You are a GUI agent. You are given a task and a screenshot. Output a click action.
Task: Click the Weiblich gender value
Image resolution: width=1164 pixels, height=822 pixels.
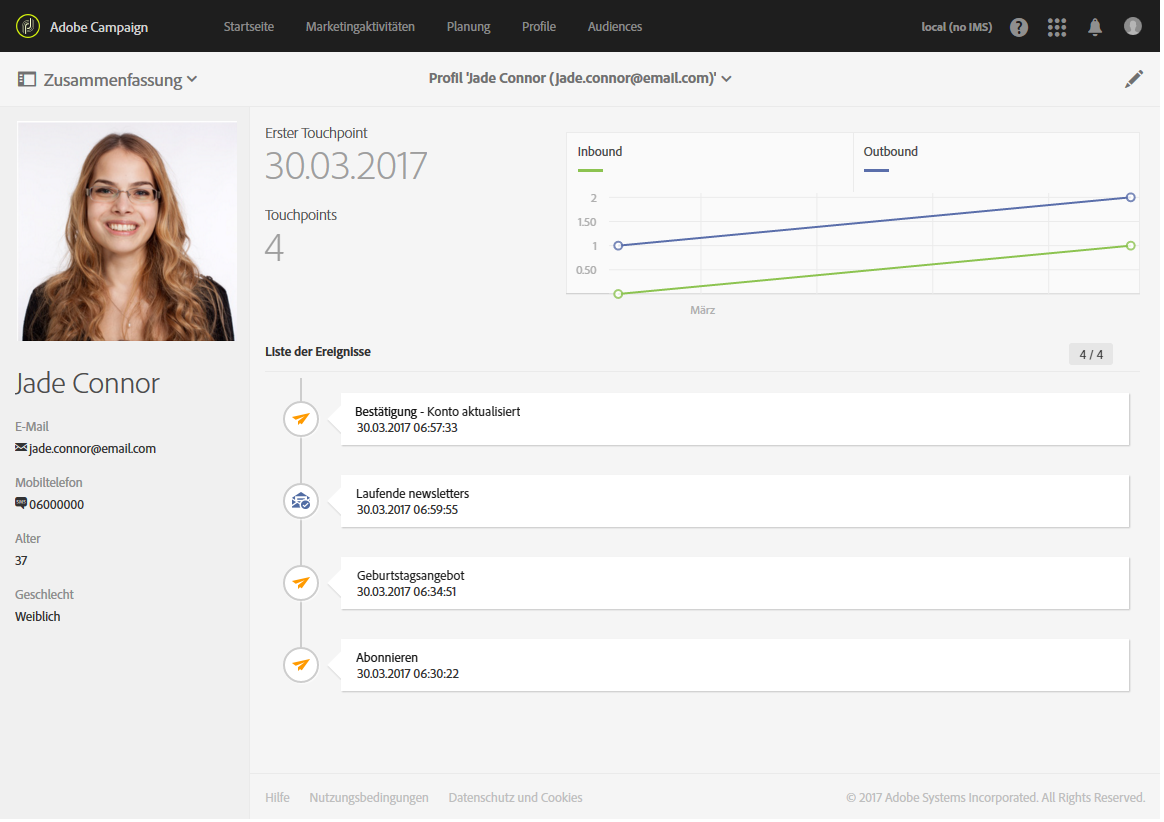coord(38,616)
